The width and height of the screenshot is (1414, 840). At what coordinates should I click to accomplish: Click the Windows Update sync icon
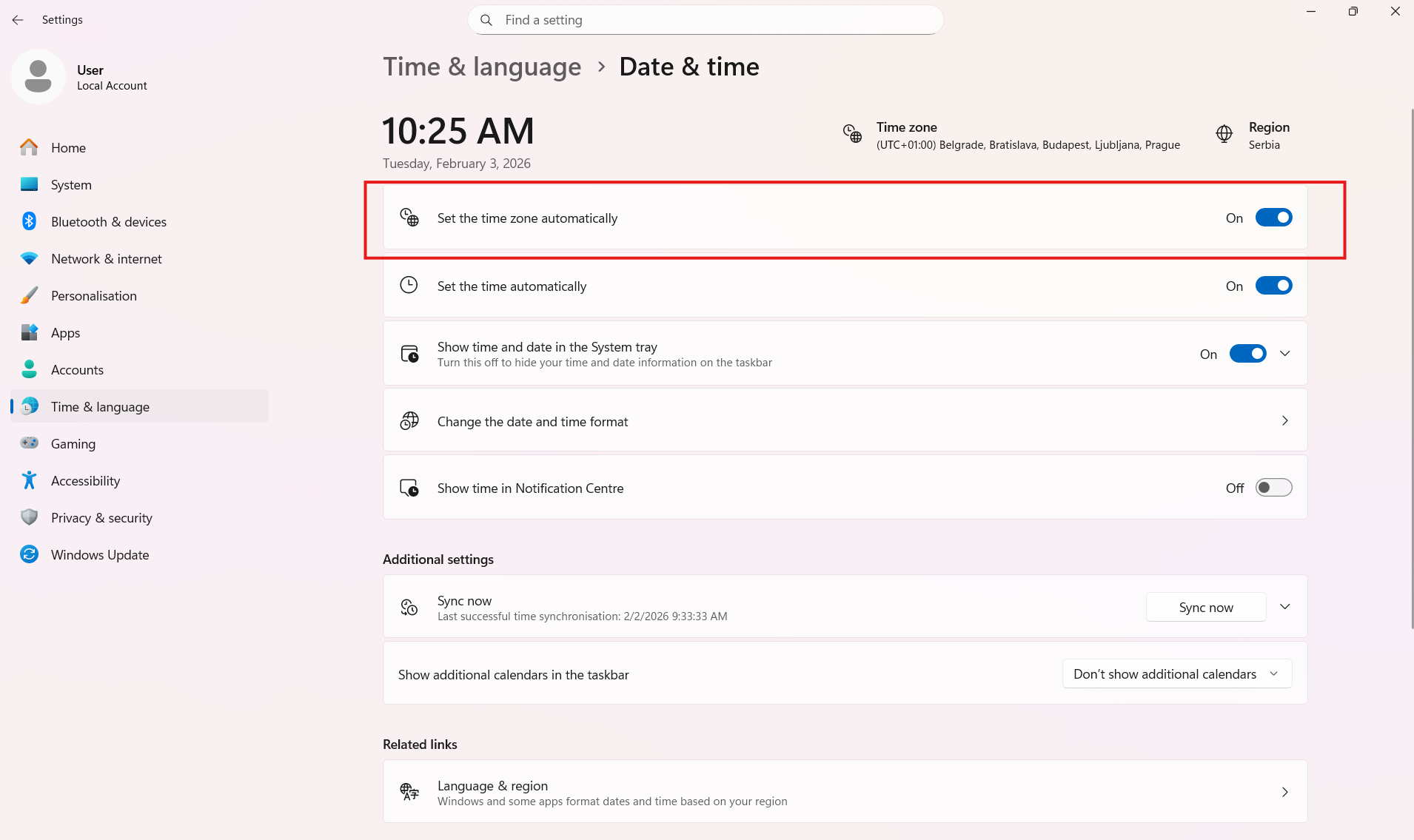point(29,554)
